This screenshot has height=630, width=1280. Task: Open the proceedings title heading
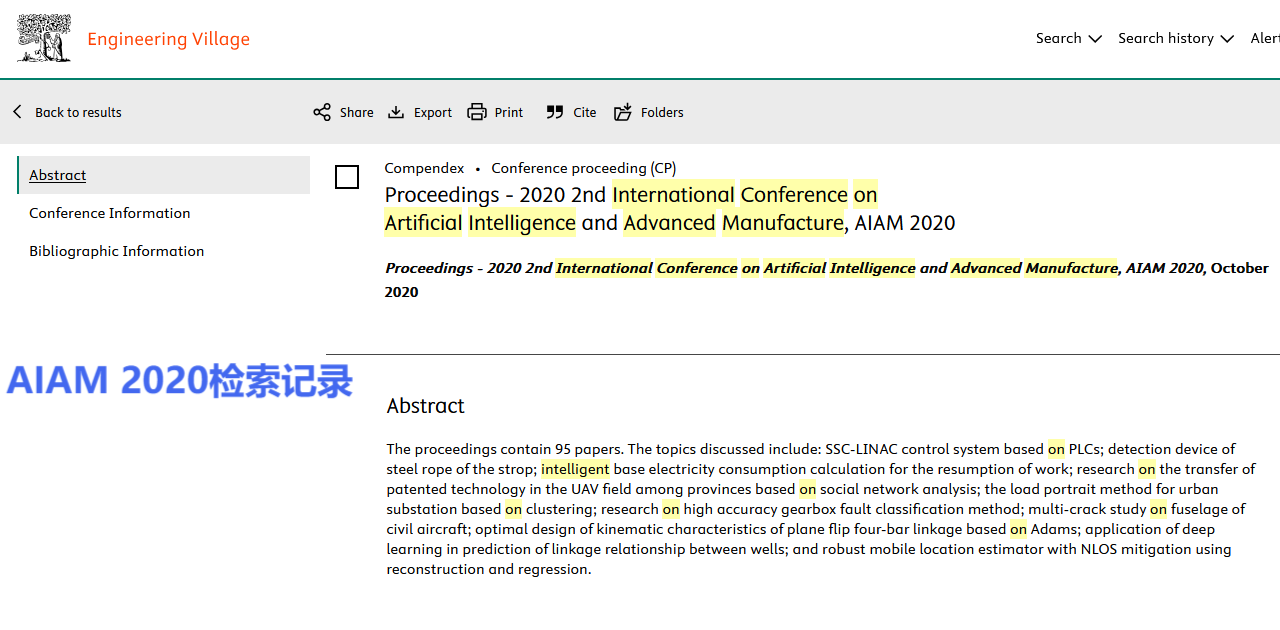[669, 209]
